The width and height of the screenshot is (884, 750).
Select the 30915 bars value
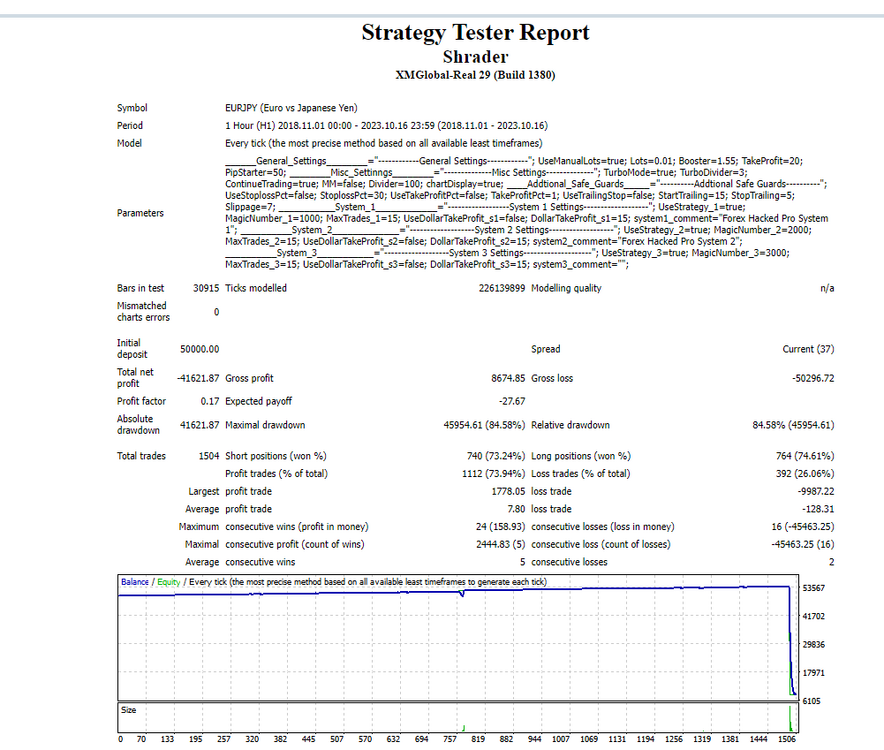click(206, 288)
